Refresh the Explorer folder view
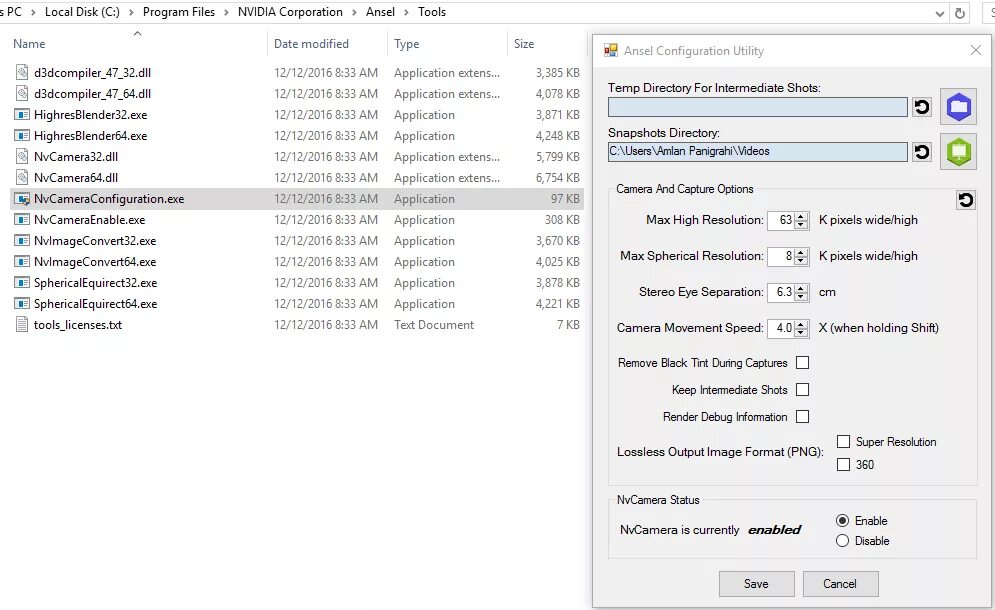This screenshot has height=610, width=995. coord(960,13)
